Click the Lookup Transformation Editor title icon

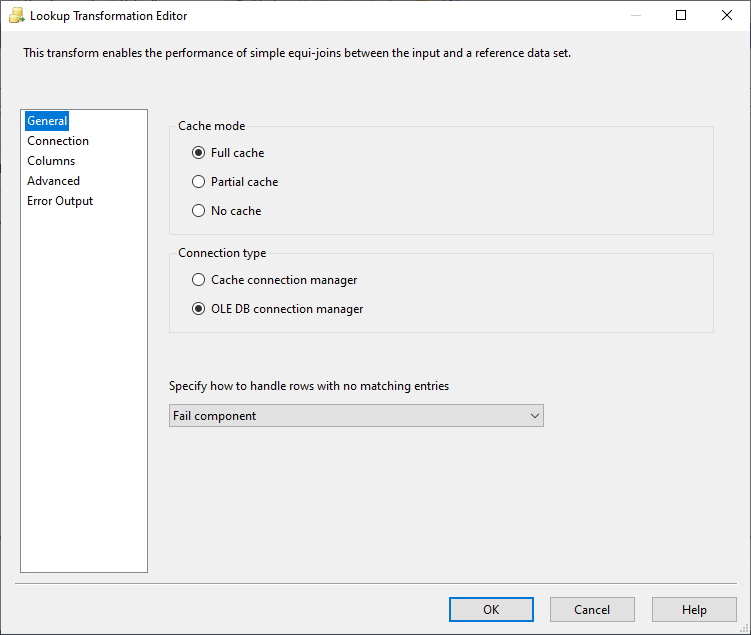pyautogui.click(x=16, y=16)
